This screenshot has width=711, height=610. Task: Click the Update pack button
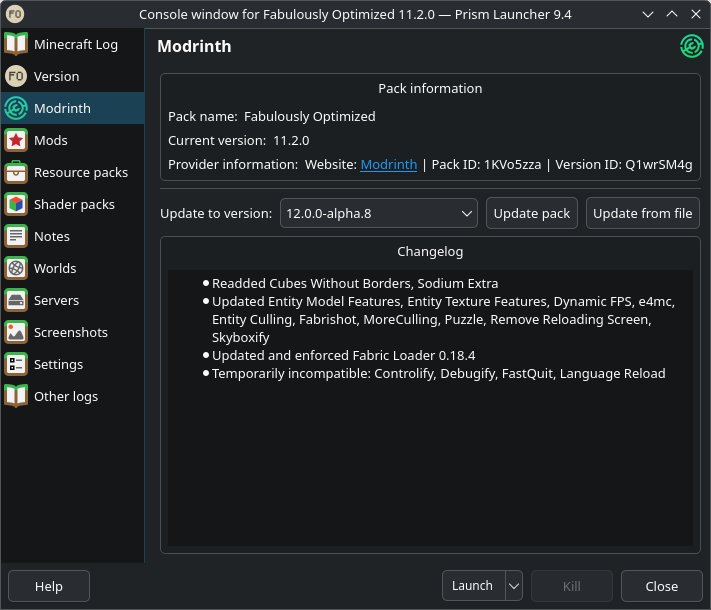(x=531, y=213)
